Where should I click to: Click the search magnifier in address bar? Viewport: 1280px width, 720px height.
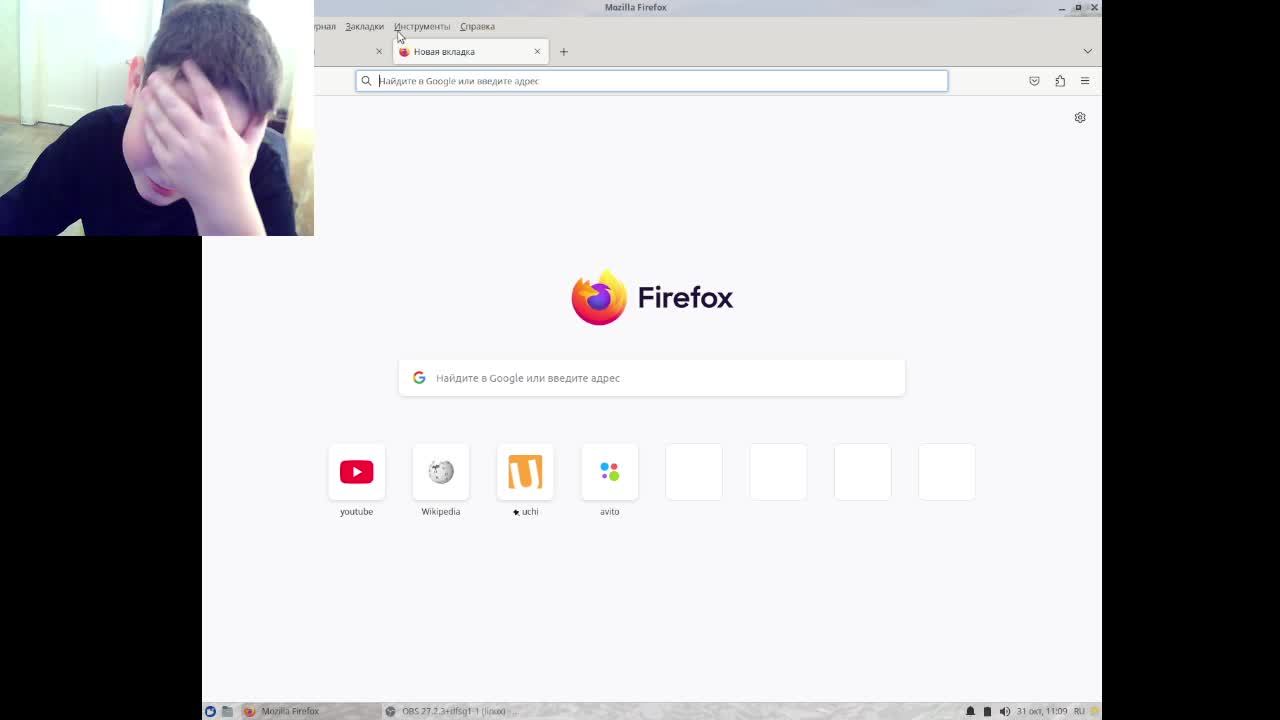(366, 81)
